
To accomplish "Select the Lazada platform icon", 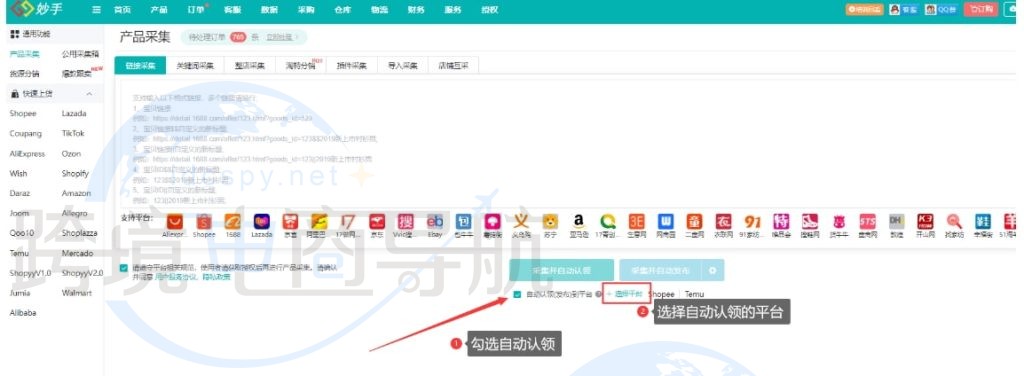I will [x=262, y=222].
